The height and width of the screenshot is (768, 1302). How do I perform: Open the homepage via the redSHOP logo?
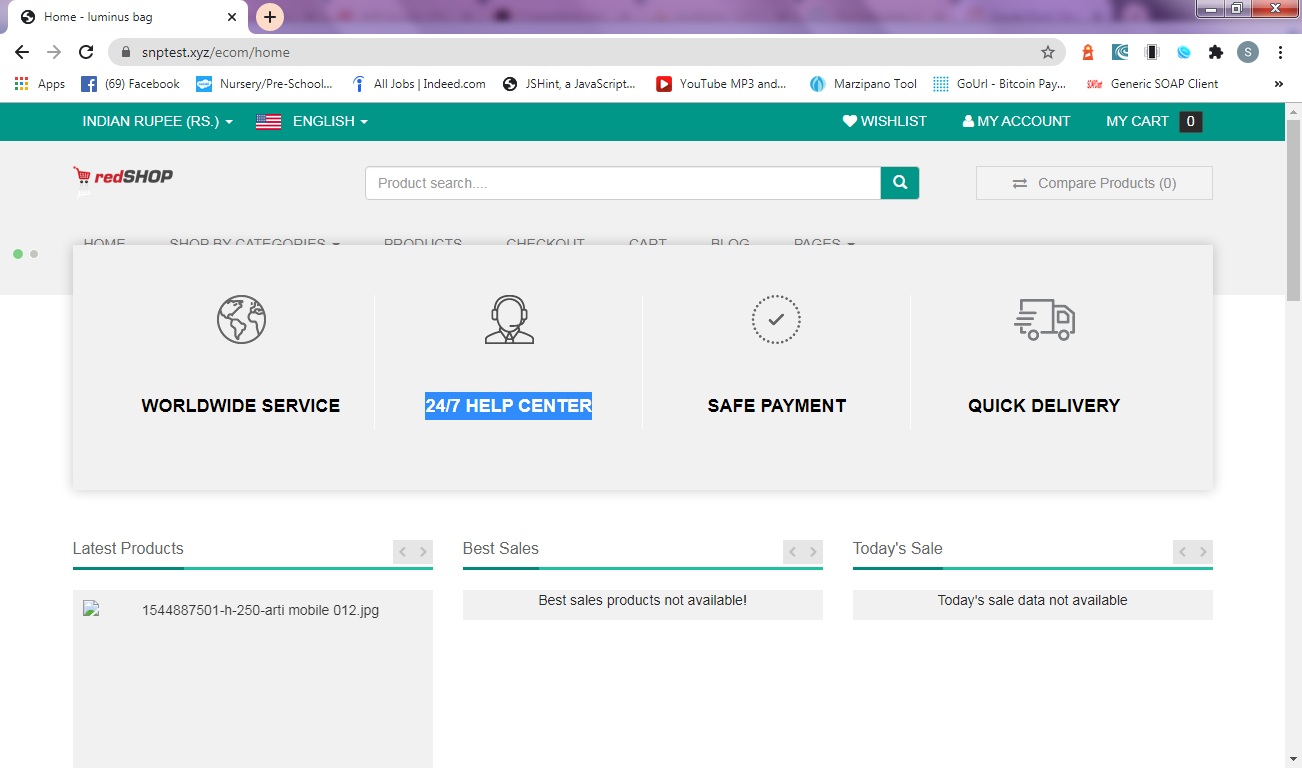[x=122, y=178]
